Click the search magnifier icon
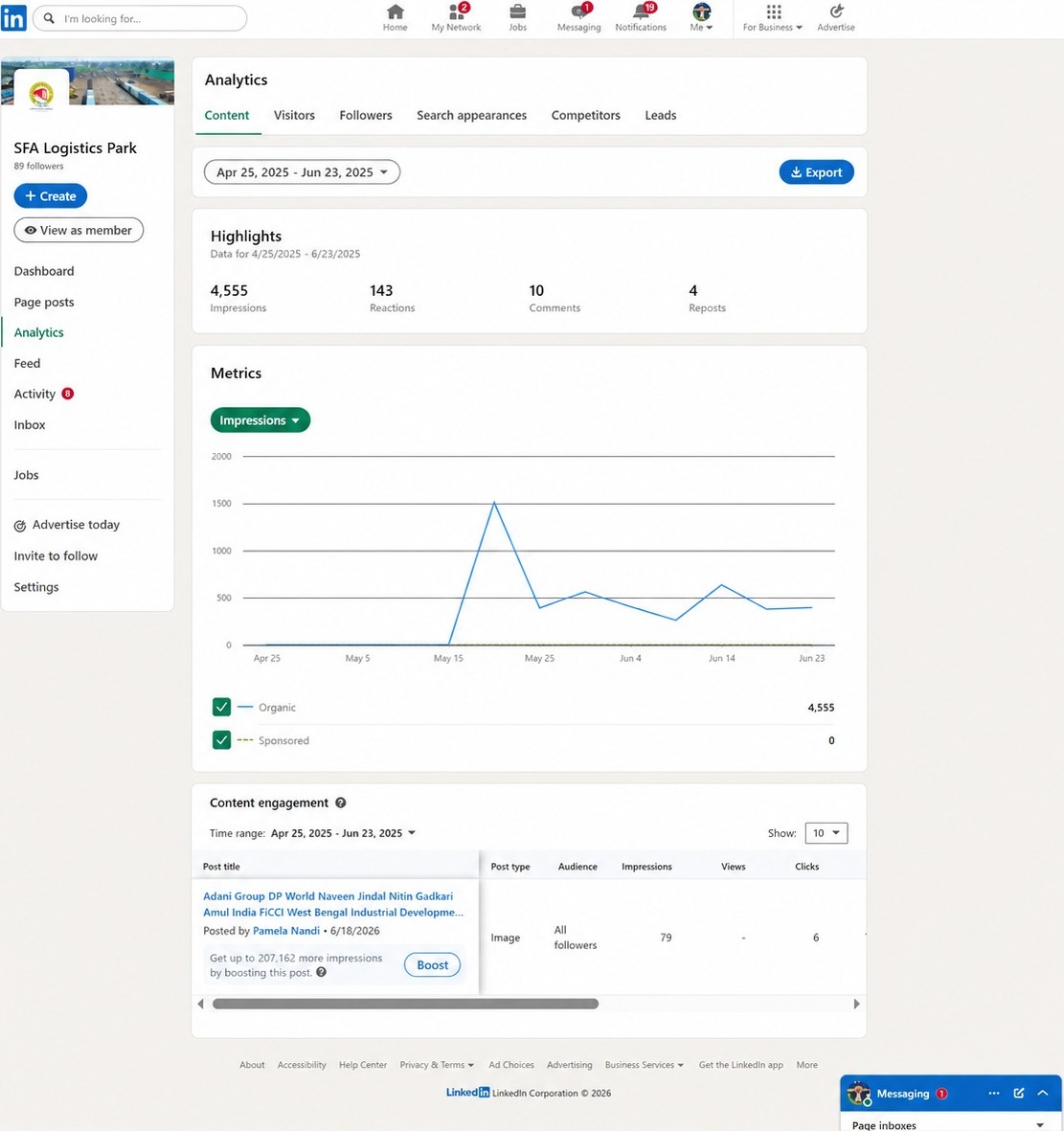This screenshot has width=1064, height=1131. 49,18
